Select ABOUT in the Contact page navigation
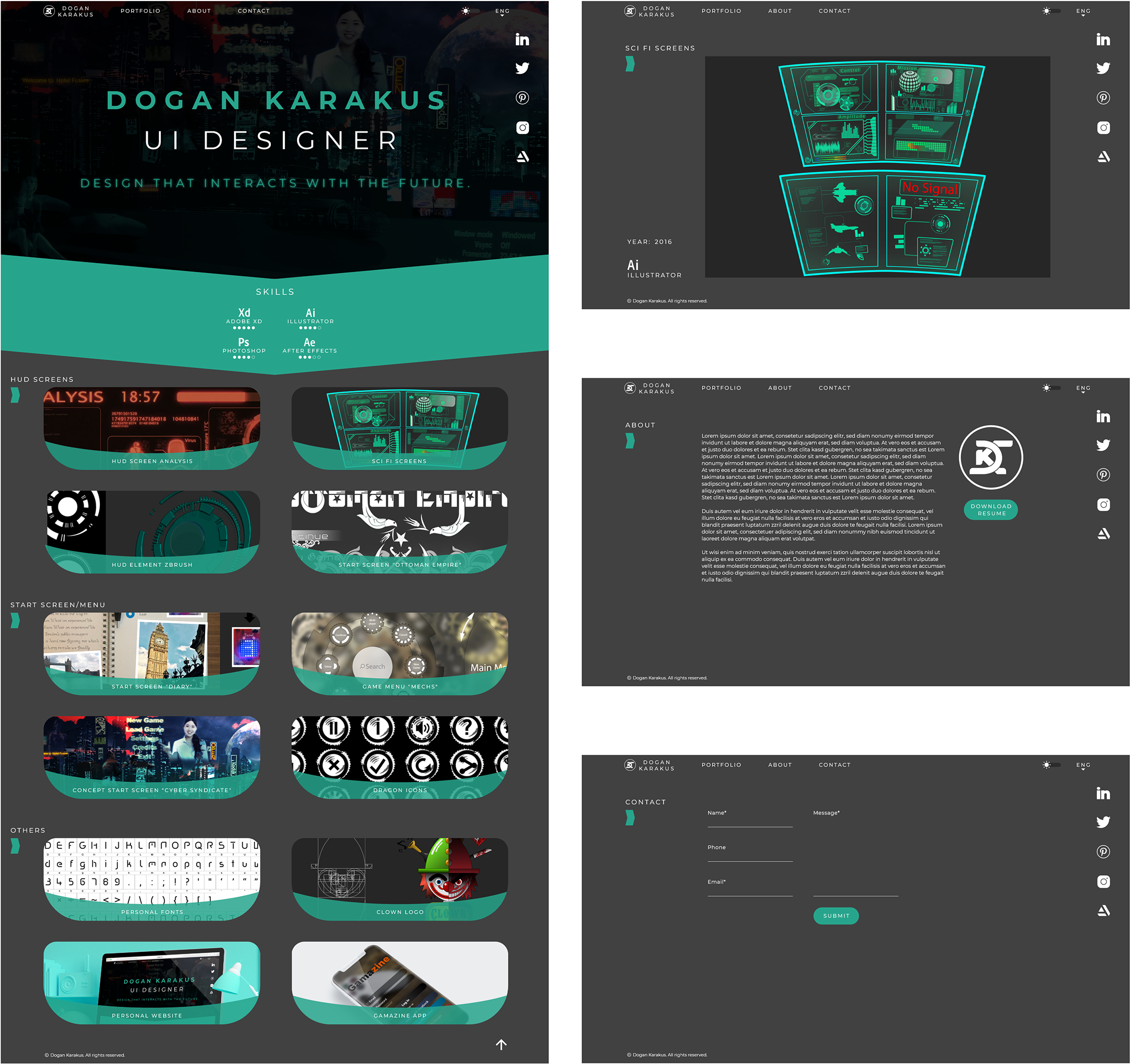 coord(780,765)
